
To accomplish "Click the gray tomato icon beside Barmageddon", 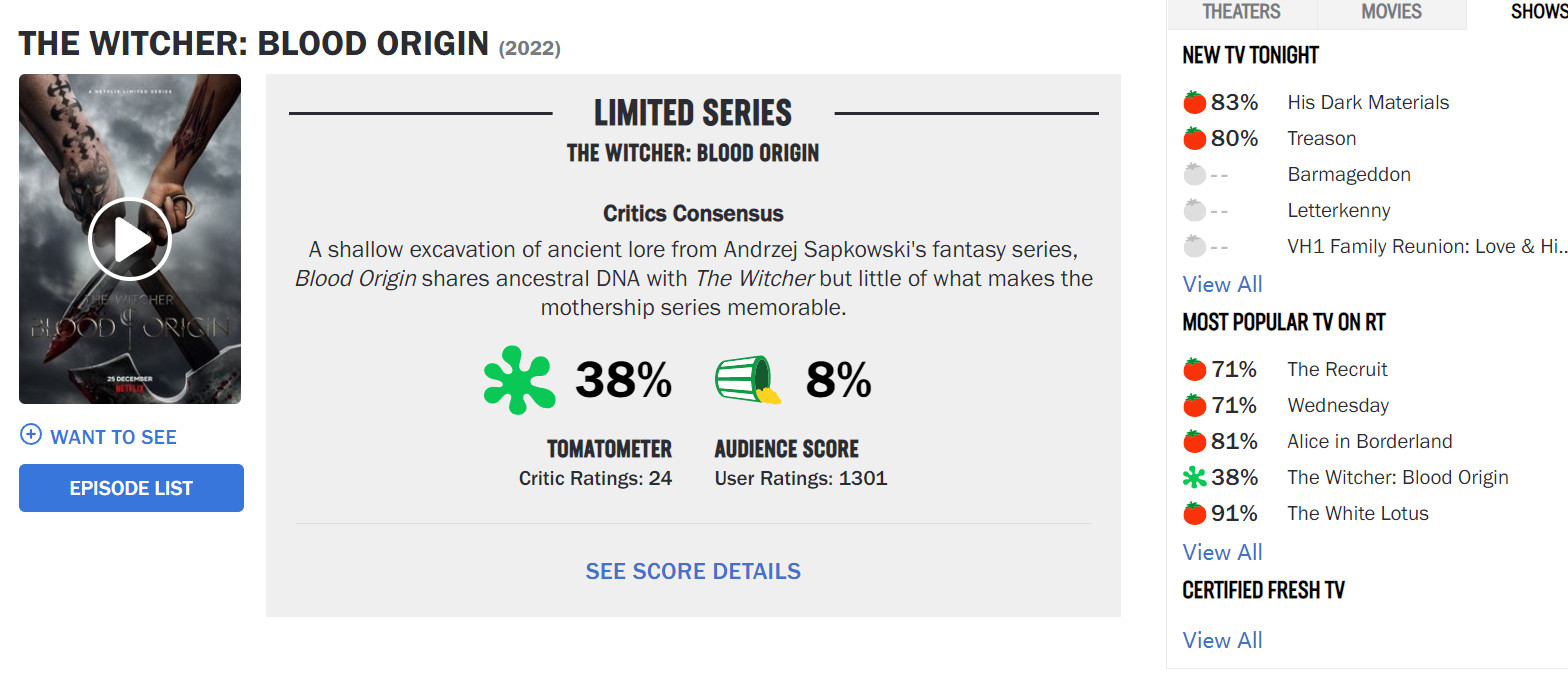I will click(1194, 174).
